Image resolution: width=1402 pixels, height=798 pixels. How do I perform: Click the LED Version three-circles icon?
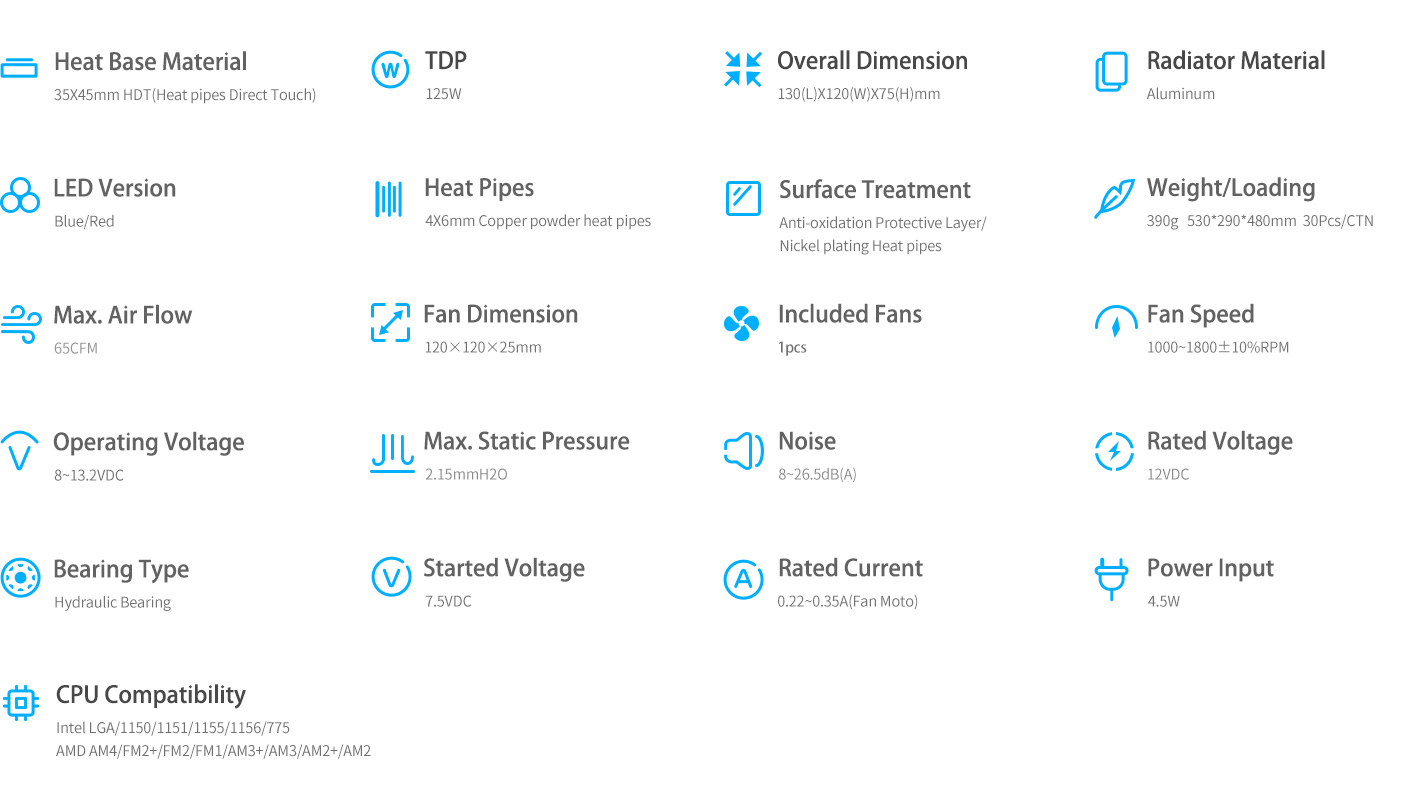tap(20, 195)
